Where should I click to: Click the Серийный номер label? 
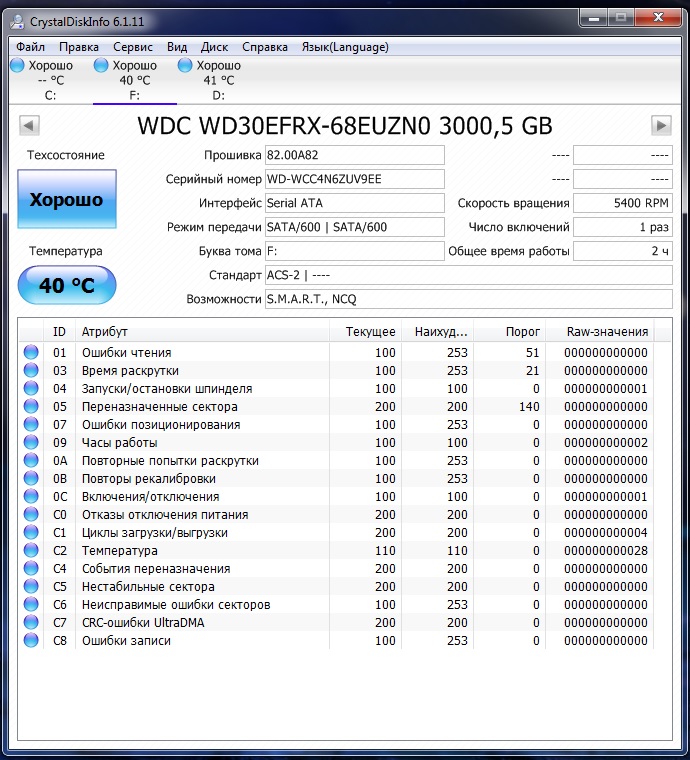213,179
